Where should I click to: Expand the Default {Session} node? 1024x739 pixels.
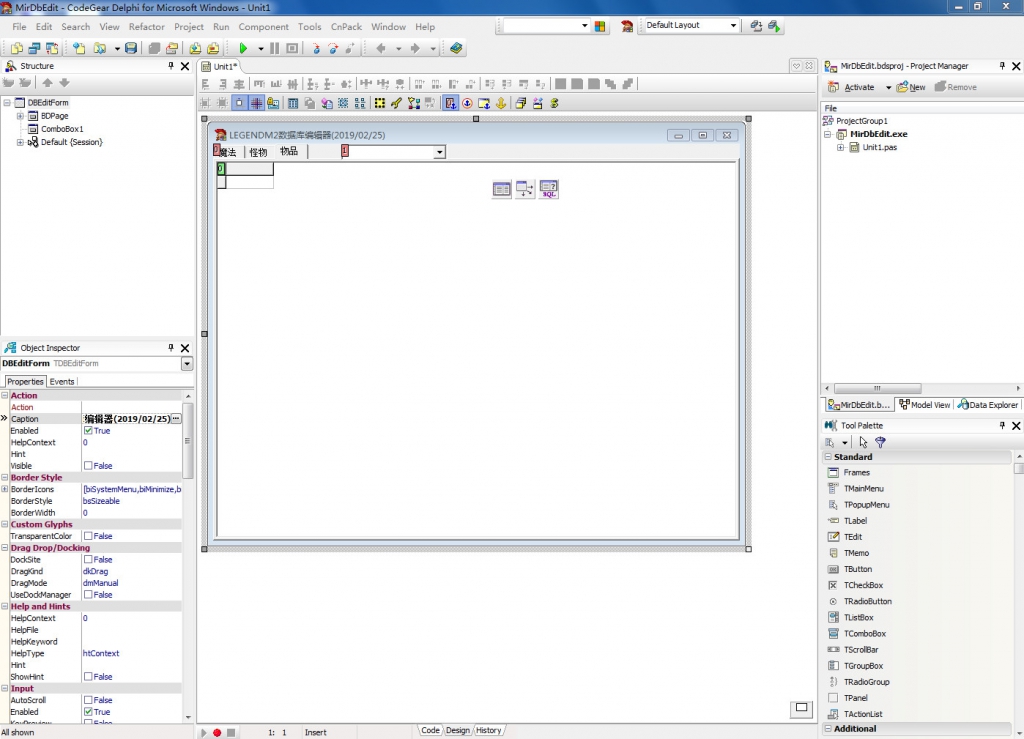click(x=20, y=142)
